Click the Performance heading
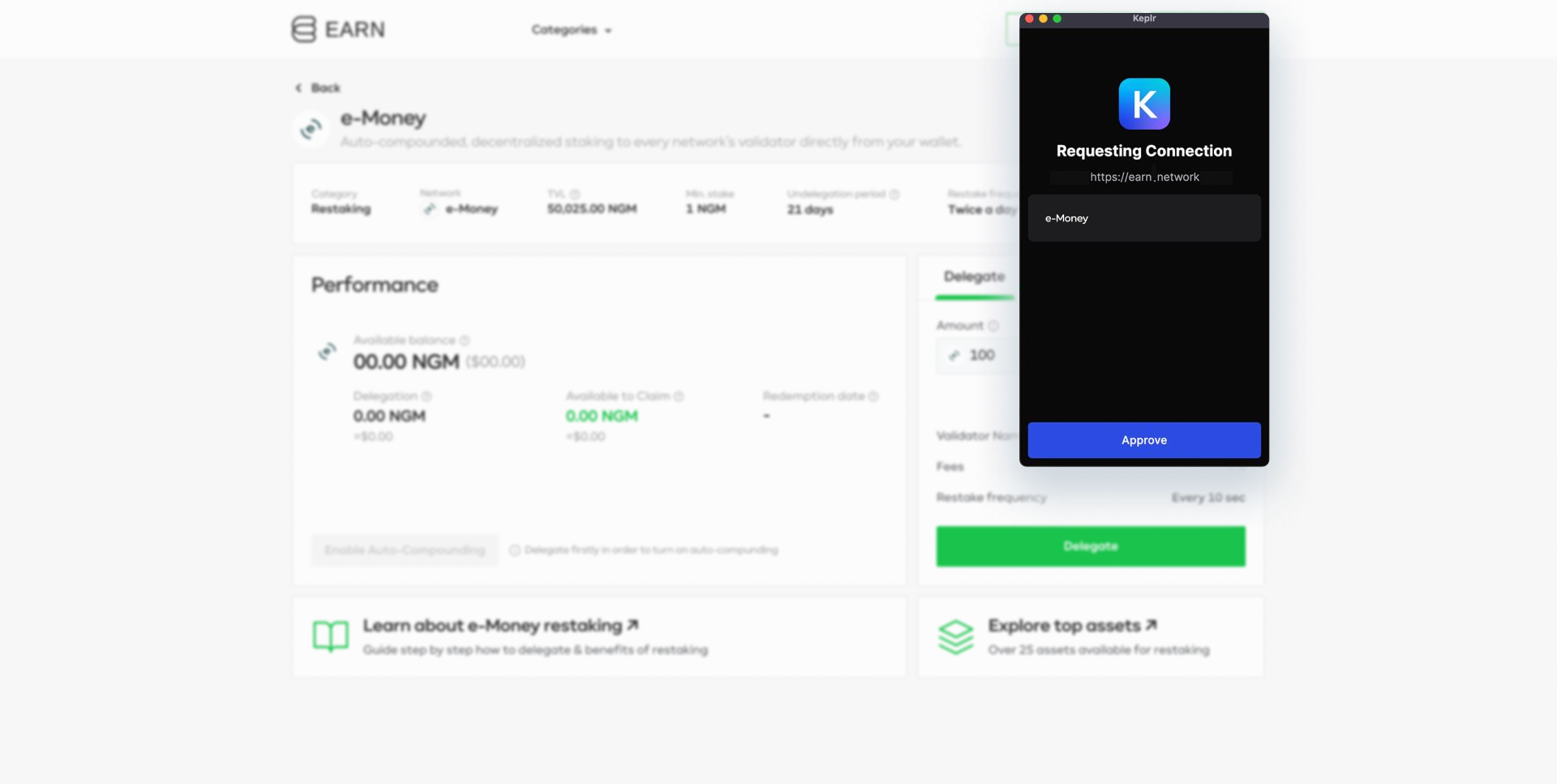The height and width of the screenshot is (784, 1557). (x=375, y=285)
